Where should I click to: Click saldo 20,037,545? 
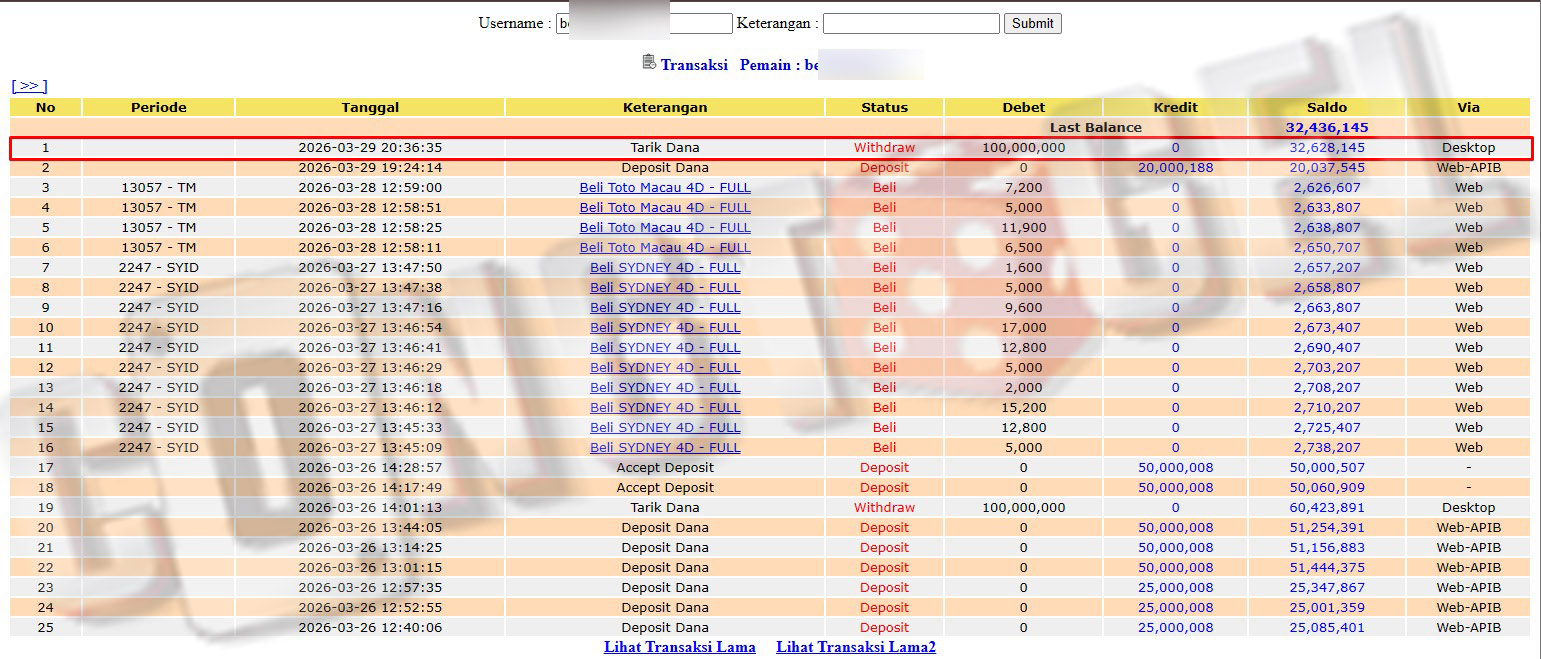pyautogui.click(x=1327, y=167)
